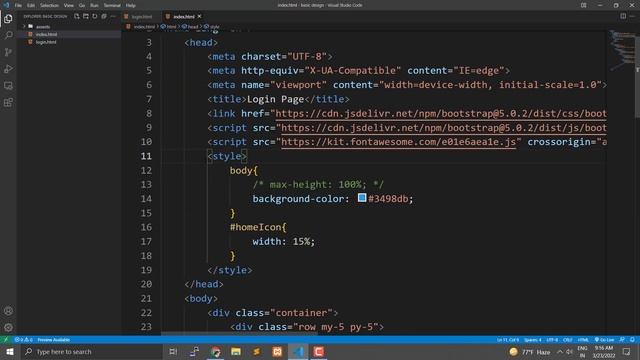Open the Accounts menu in the activity bar
Image resolution: width=640 pixels, height=360 pixels.
pos(8,311)
